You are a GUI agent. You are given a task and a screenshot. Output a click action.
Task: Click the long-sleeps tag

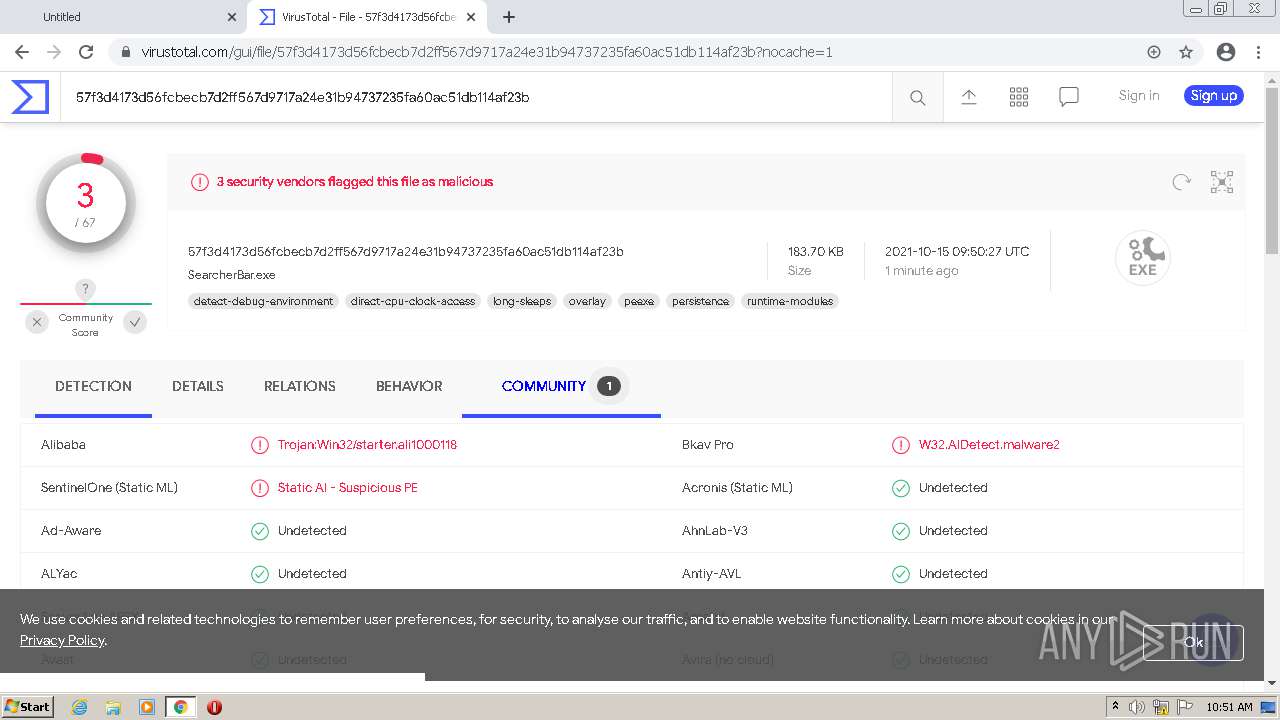click(522, 301)
